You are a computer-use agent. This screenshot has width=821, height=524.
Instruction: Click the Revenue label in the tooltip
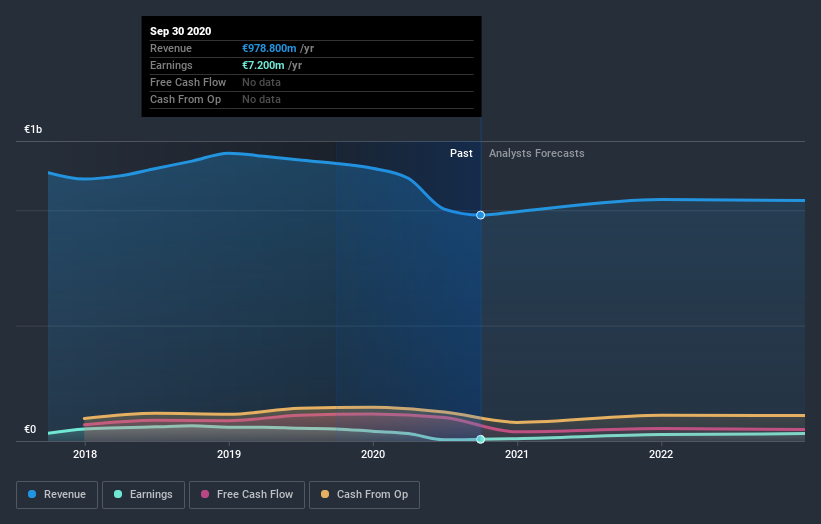(171, 48)
